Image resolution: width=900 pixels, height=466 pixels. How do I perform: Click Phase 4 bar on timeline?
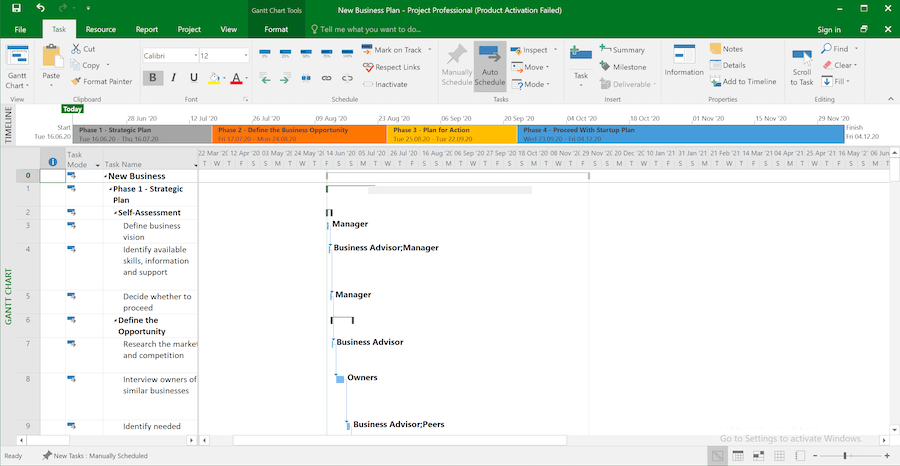pyautogui.click(x=681, y=134)
